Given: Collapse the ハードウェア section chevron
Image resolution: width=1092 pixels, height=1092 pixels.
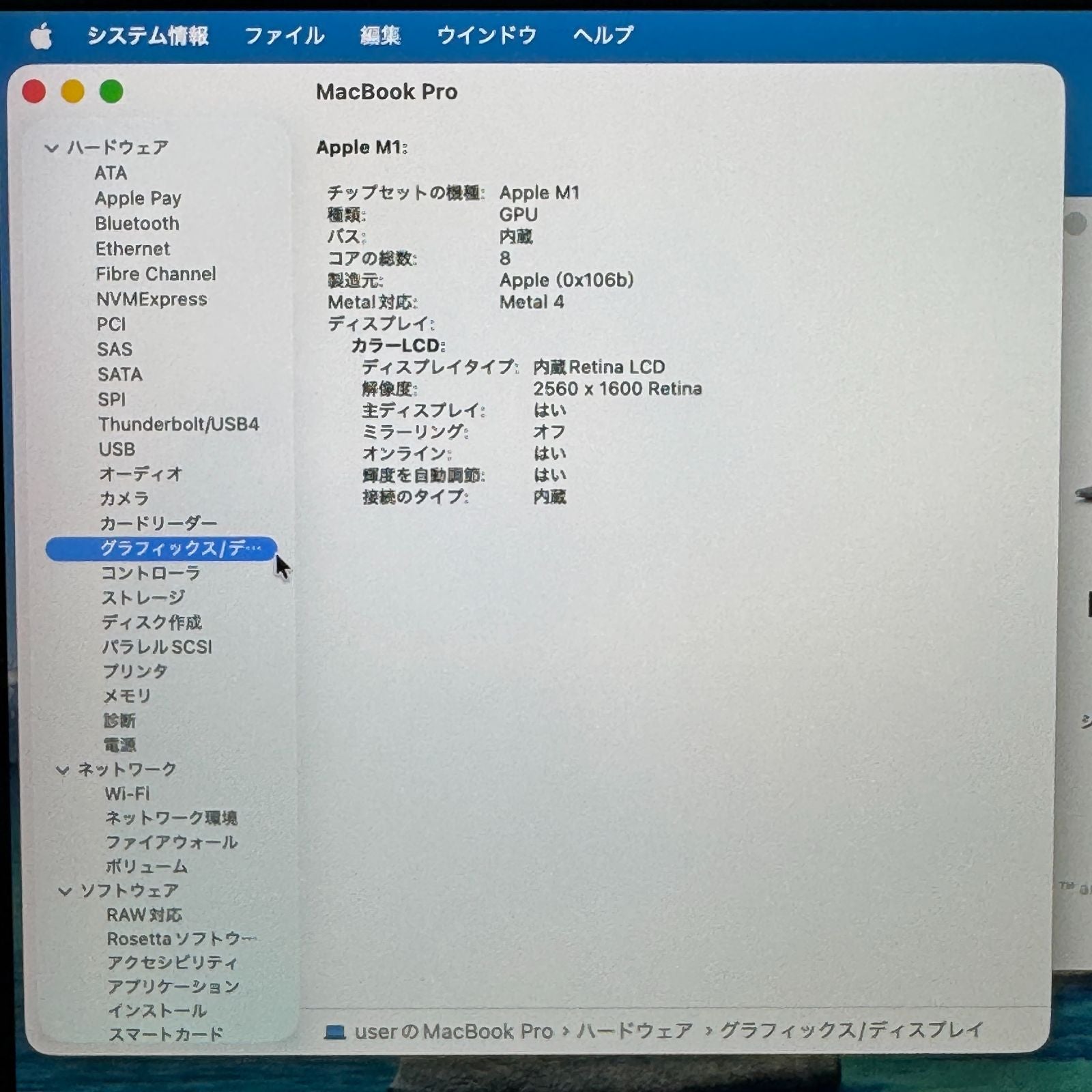Looking at the screenshot, I should [x=51, y=147].
